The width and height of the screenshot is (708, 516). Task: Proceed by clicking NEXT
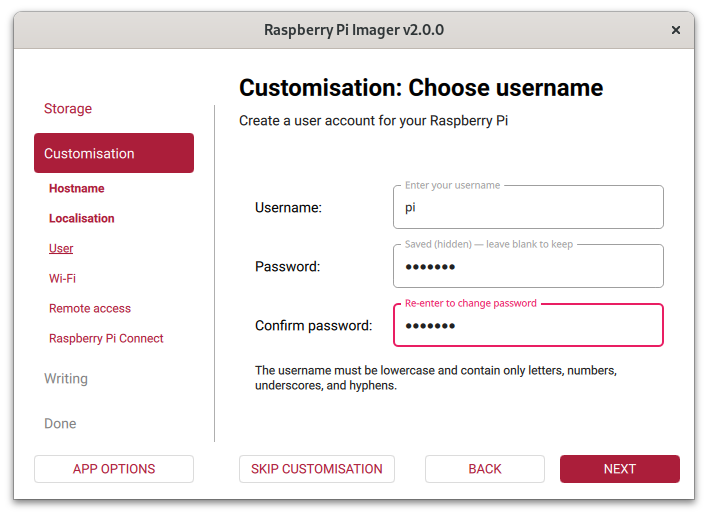pos(620,469)
